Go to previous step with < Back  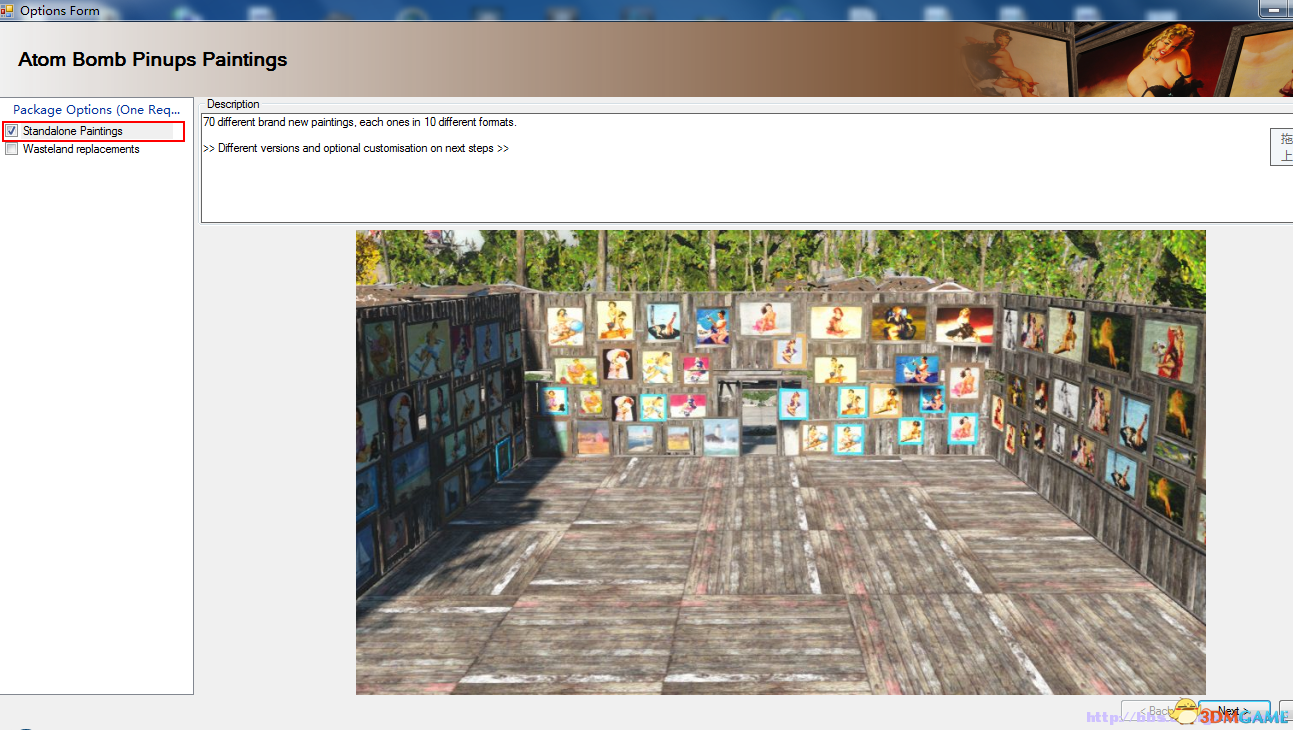pyautogui.click(x=1157, y=712)
